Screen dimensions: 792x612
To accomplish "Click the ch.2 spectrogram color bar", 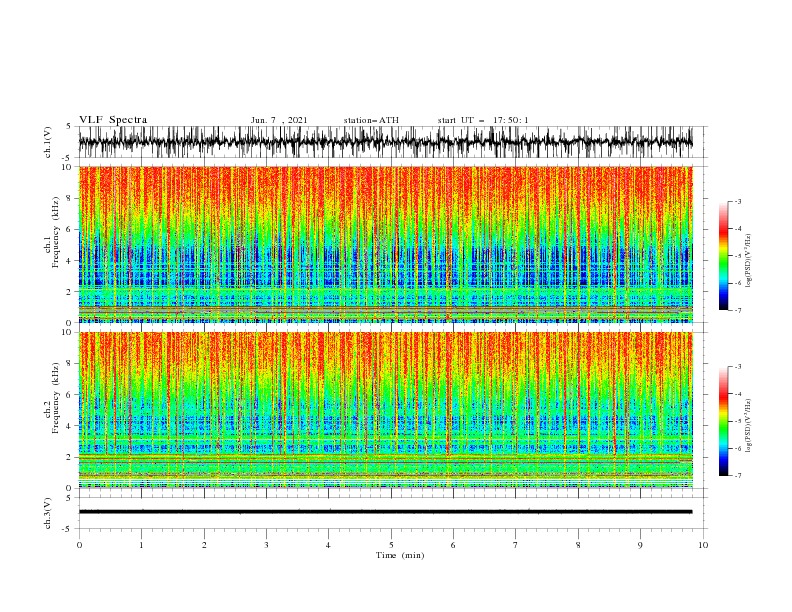I will click(723, 421).
